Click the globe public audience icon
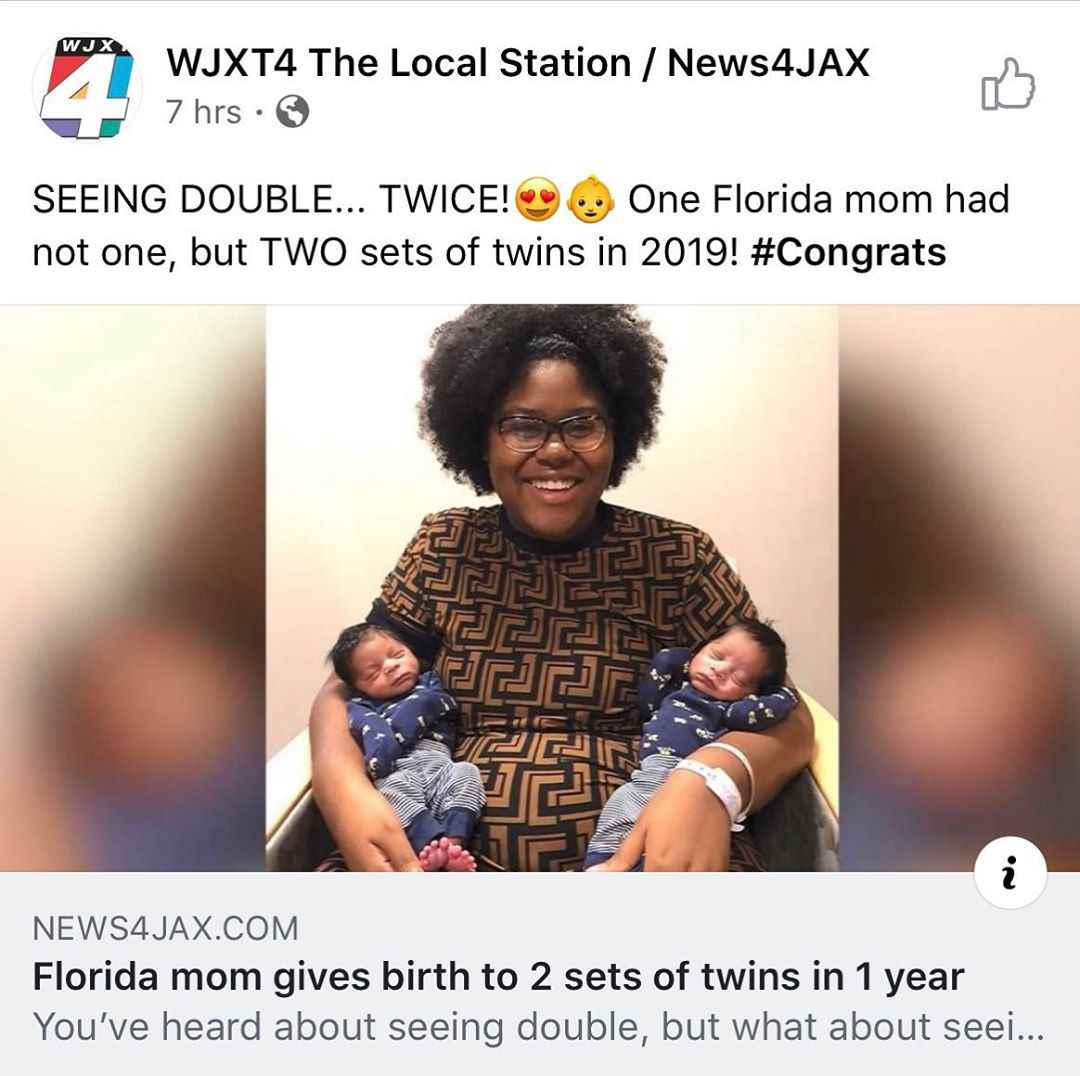The image size is (1080, 1076). pos(293,112)
